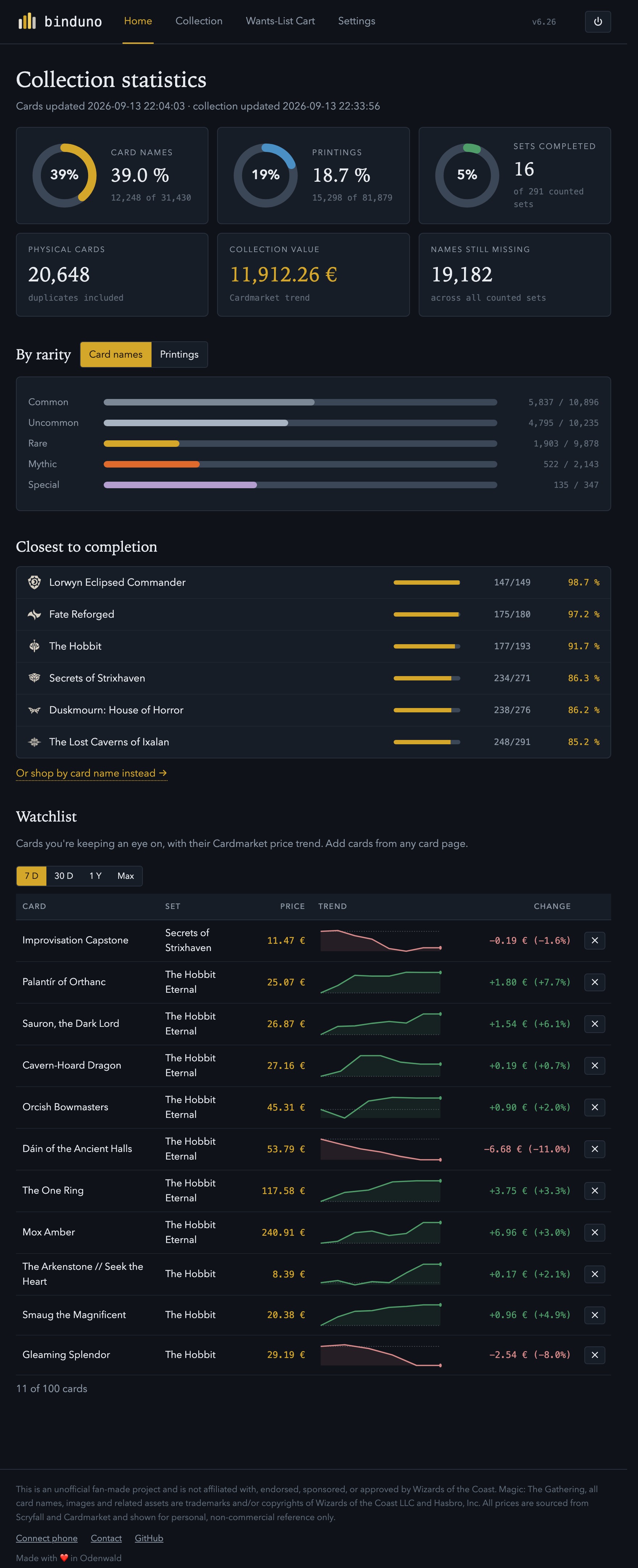Viewport: 638px width, 1568px height.
Task: Remove Dáin of the Ancient Halls row
Action: point(595,1149)
